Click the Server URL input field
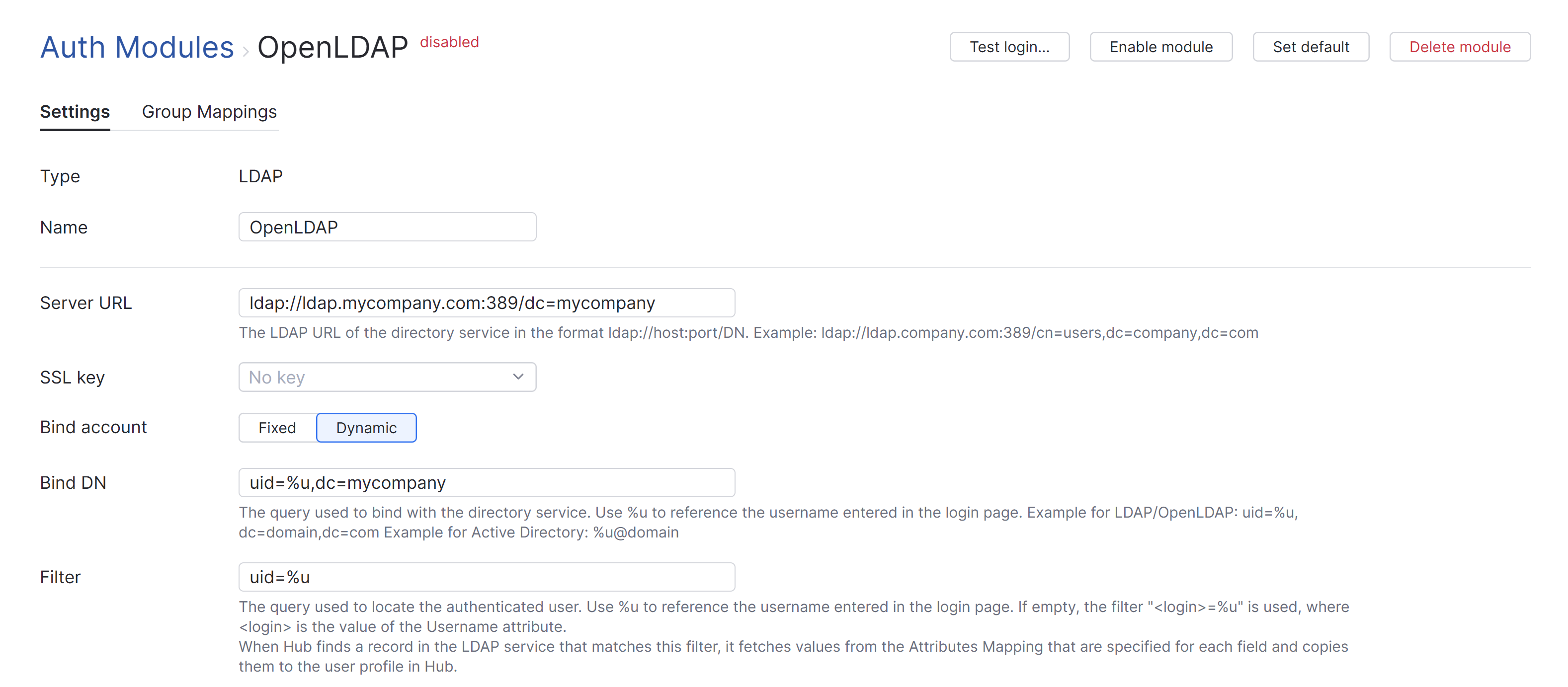Viewport: 1568px width, 687px height. [x=487, y=303]
